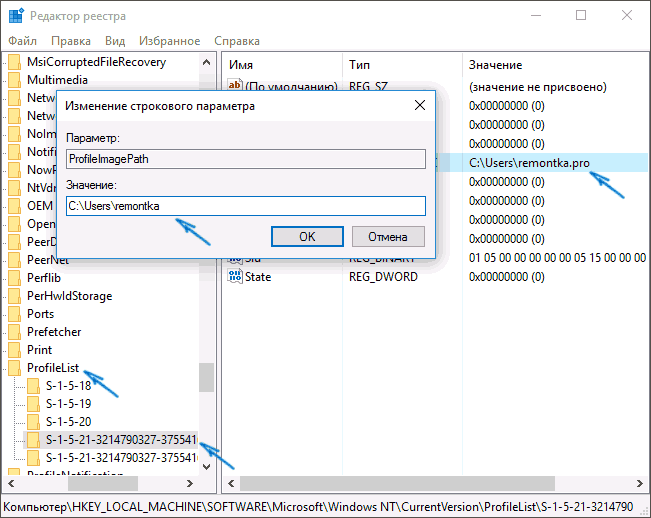
Task: Minimize the Registry Editor window
Action: pos(536,16)
